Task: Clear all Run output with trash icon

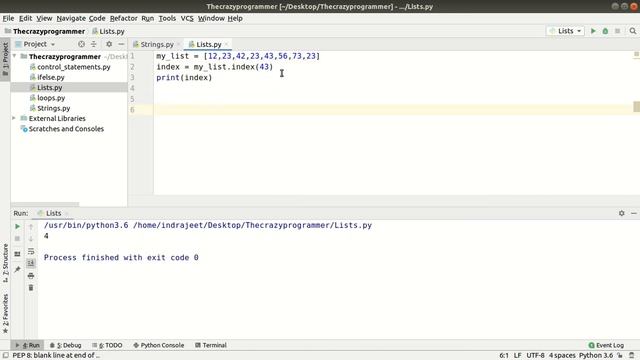Action: coord(31,288)
